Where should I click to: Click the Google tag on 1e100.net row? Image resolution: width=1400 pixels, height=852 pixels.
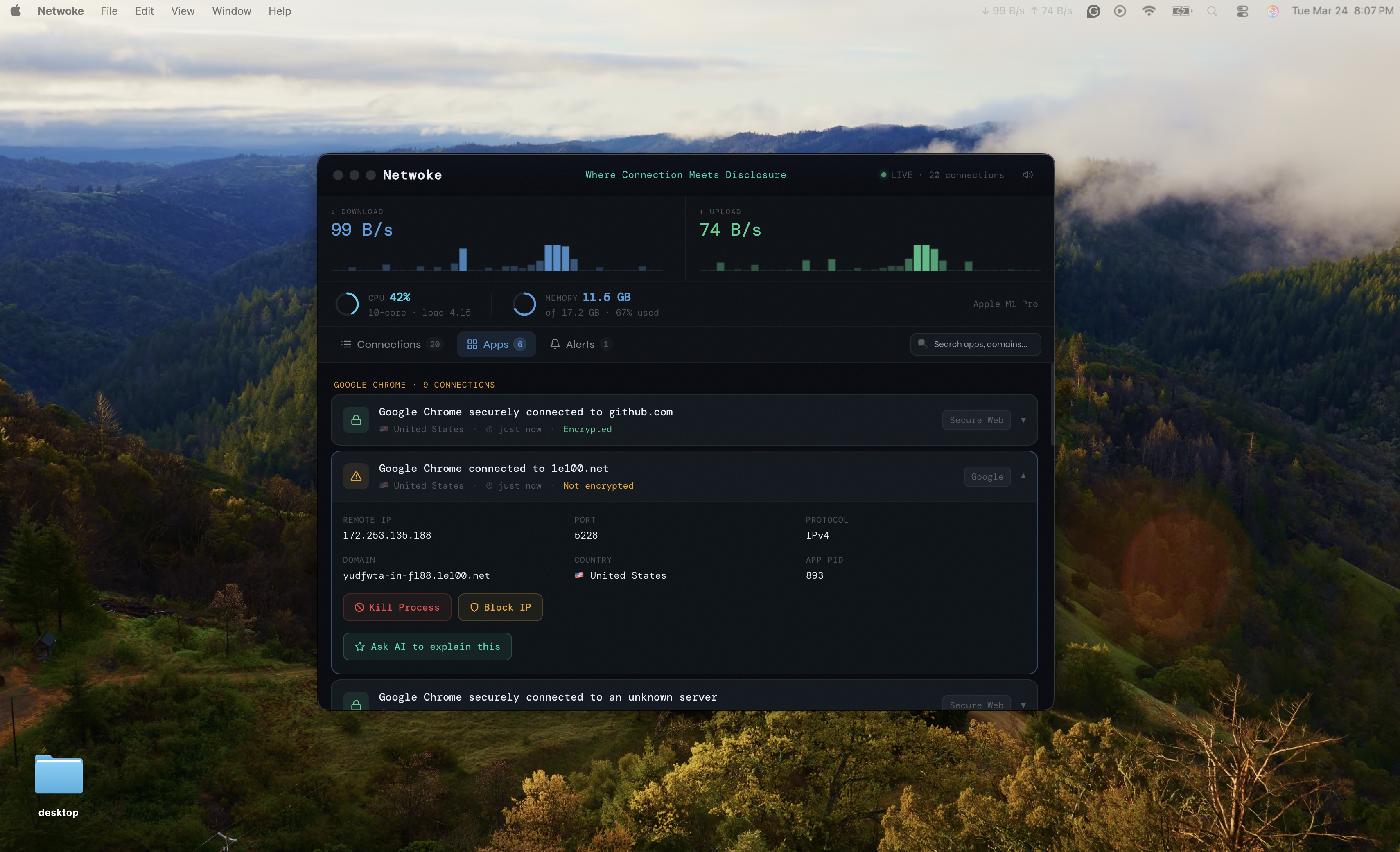pos(987,477)
